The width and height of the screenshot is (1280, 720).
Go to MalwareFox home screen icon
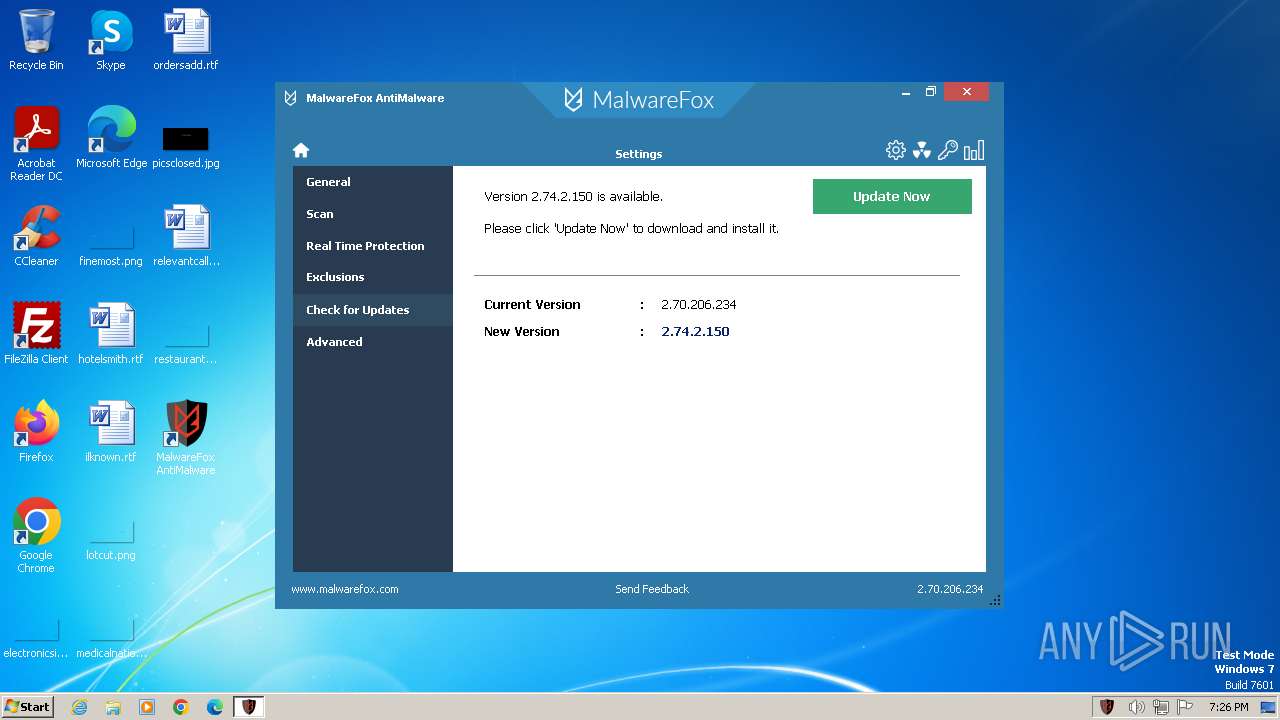301,150
